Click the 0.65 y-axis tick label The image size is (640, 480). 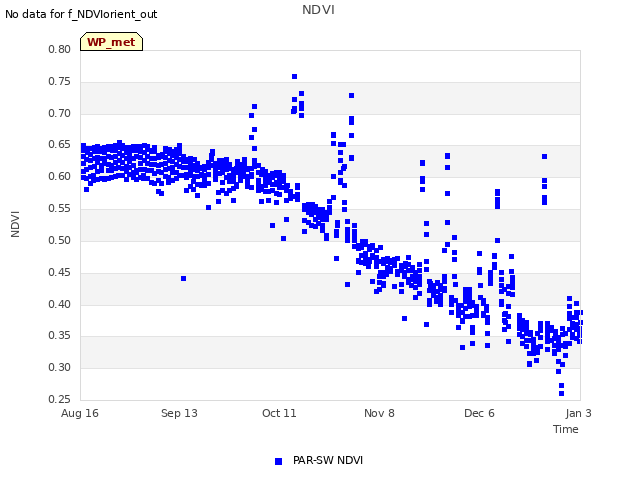point(60,144)
